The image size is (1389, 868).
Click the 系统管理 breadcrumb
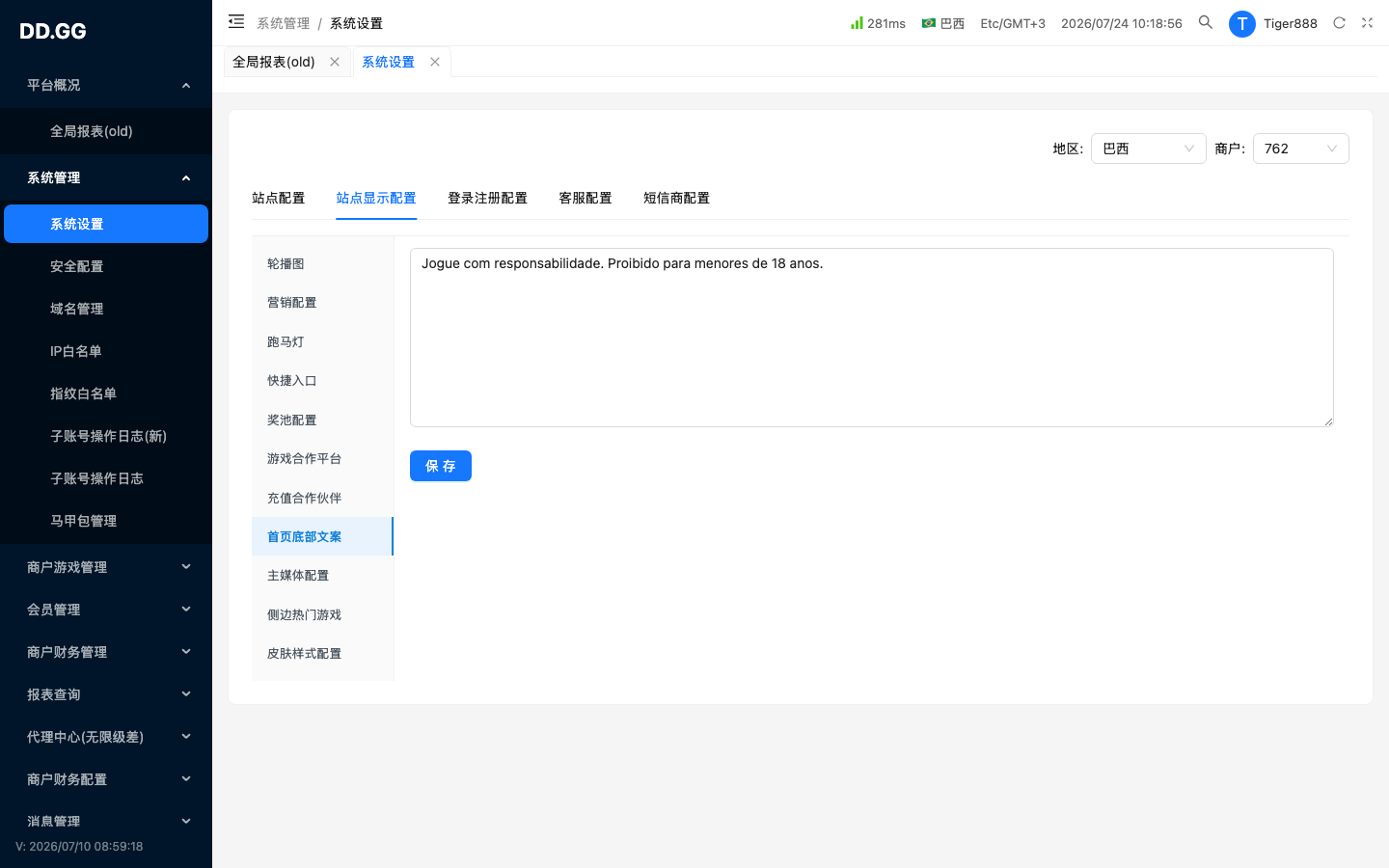[x=284, y=23]
